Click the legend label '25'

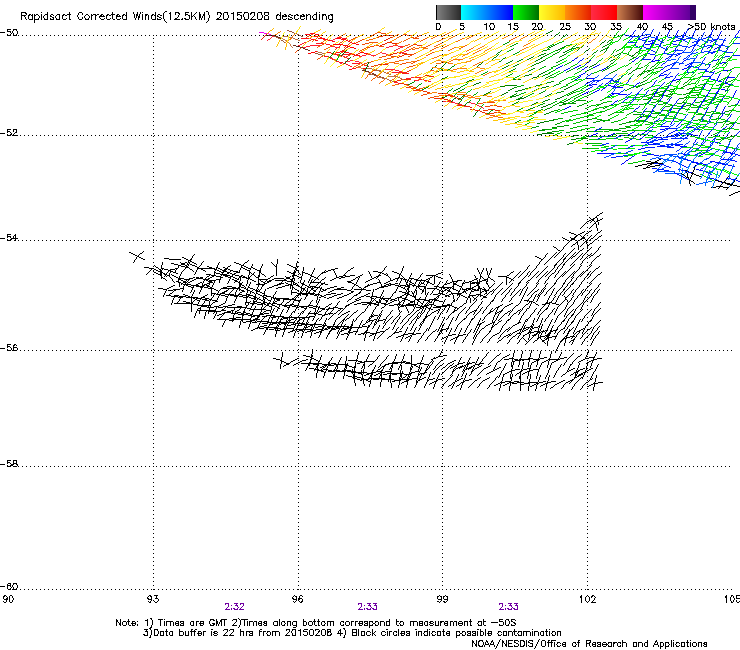(565, 27)
